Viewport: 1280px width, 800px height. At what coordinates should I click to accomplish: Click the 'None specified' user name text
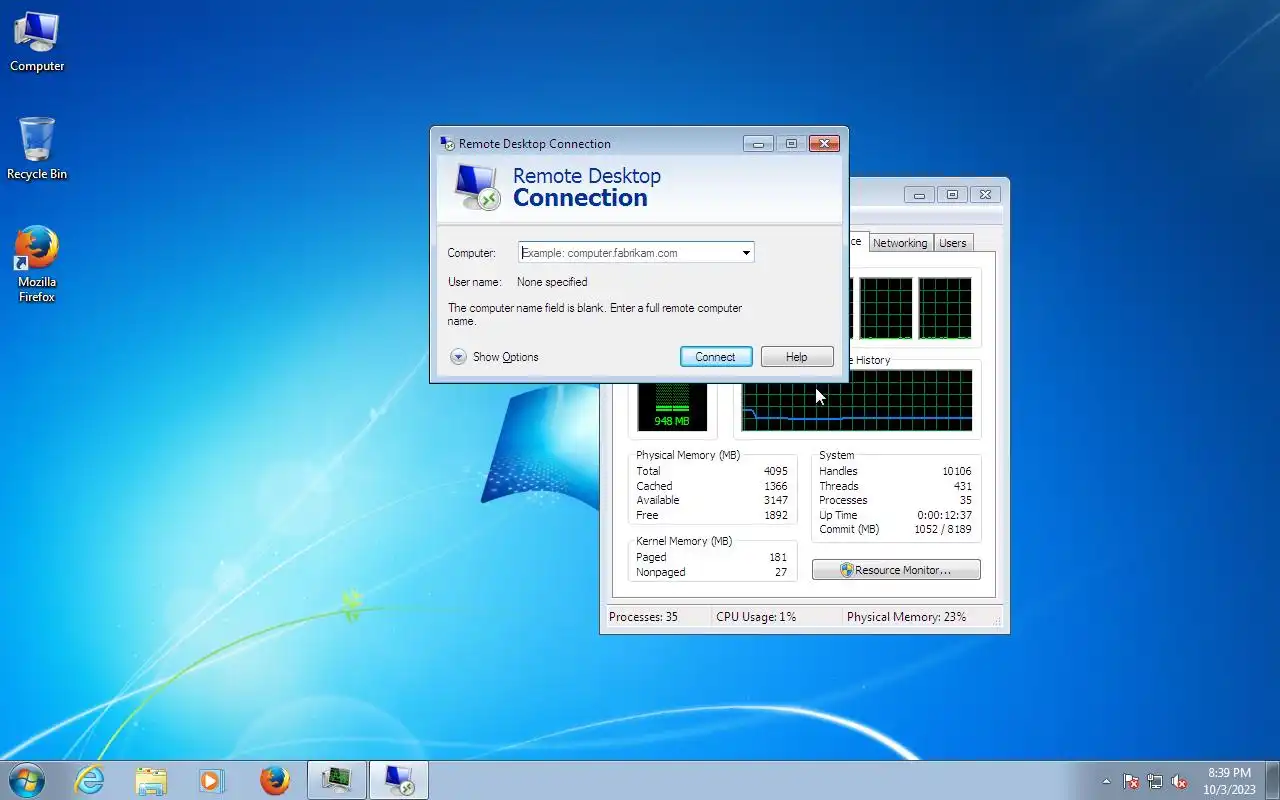[x=552, y=282]
